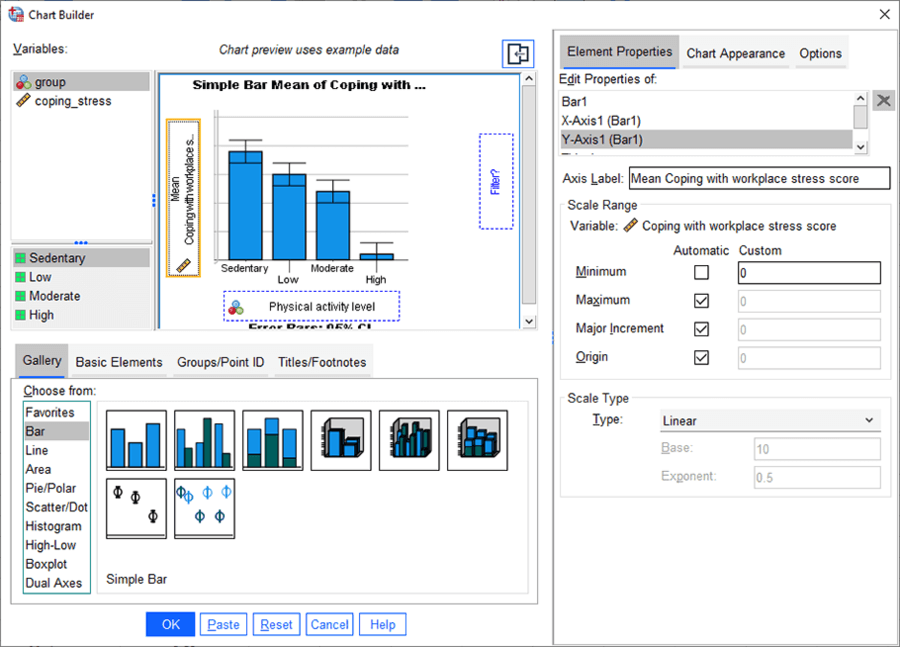Open the Titles/Footnotes tab
The image size is (900, 647).
pyautogui.click(x=321, y=362)
